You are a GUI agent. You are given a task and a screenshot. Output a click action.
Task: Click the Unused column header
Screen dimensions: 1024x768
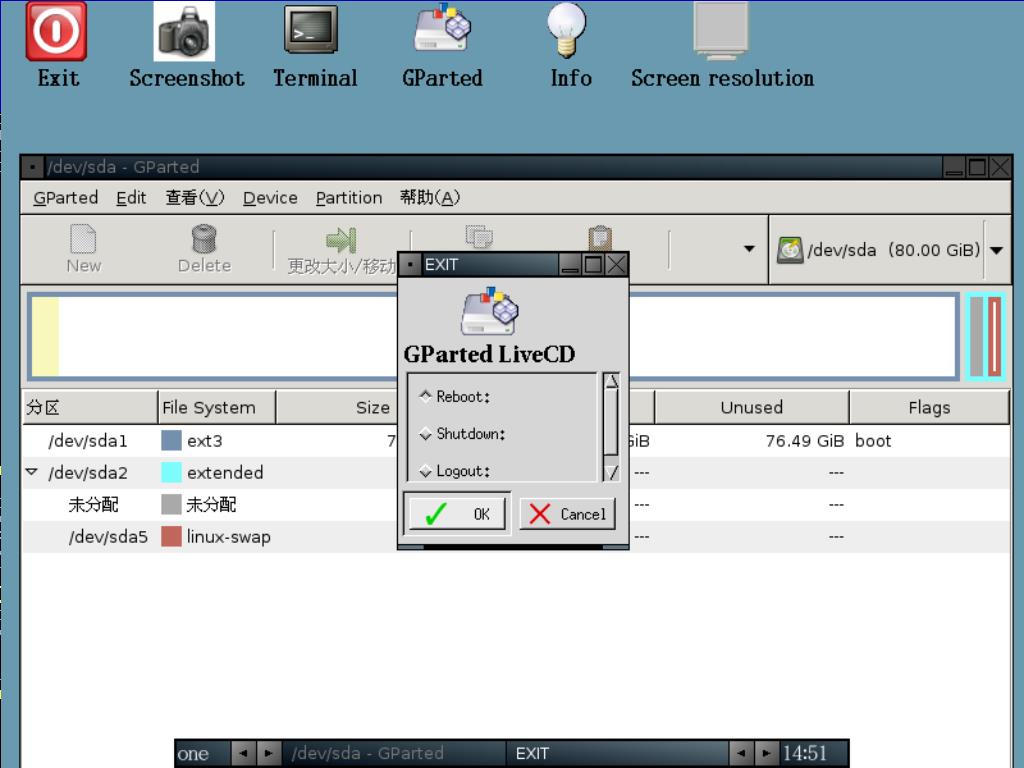tap(751, 408)
